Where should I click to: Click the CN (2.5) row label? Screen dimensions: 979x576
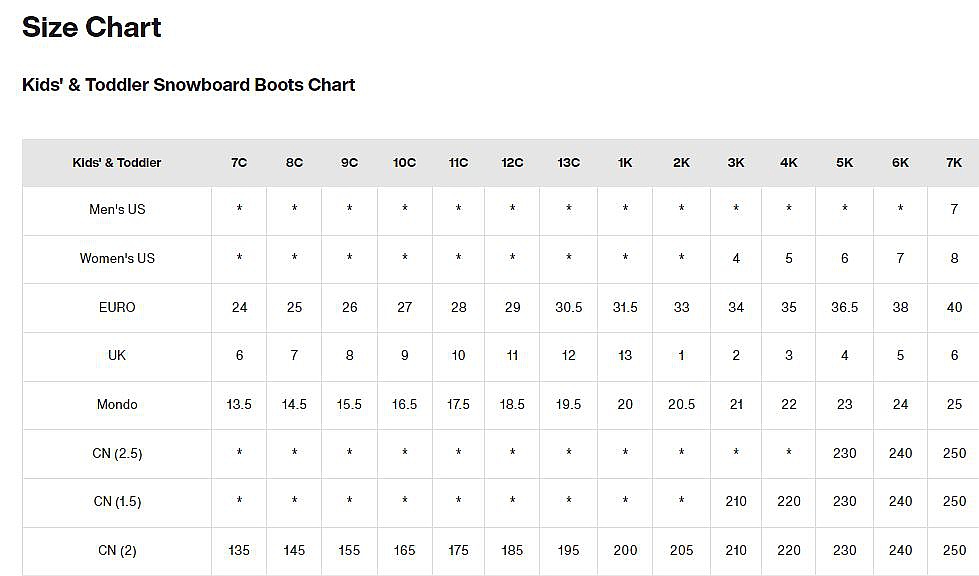[x=117, y=454]
